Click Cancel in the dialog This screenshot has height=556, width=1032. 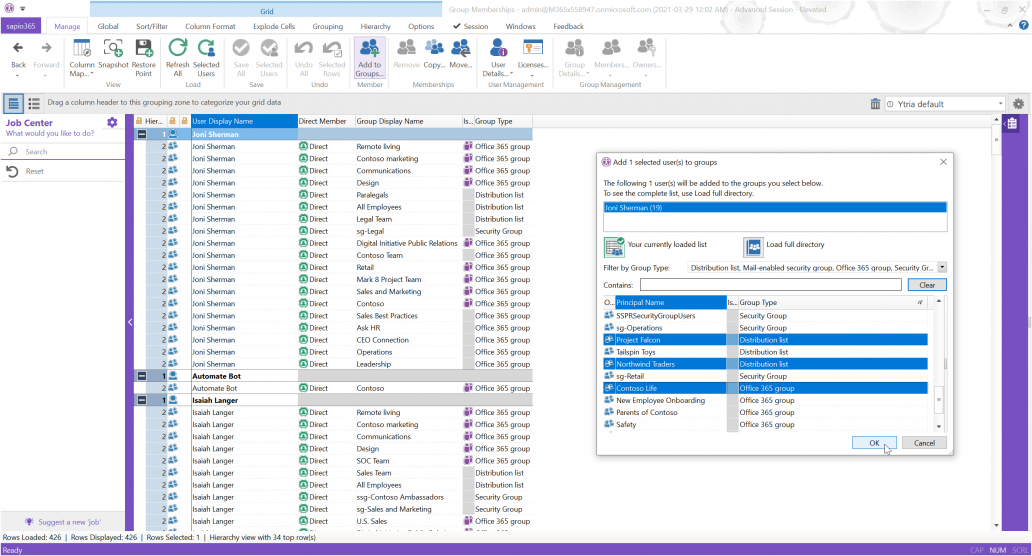924,443
